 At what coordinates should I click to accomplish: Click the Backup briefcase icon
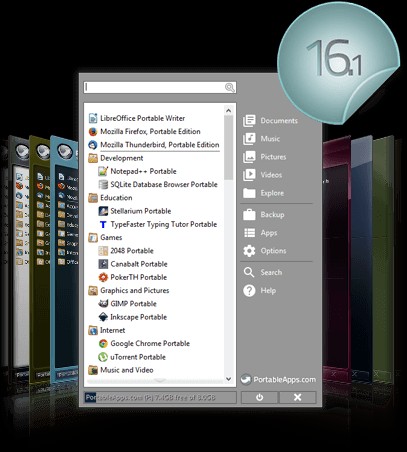click(x=249, y=215)
